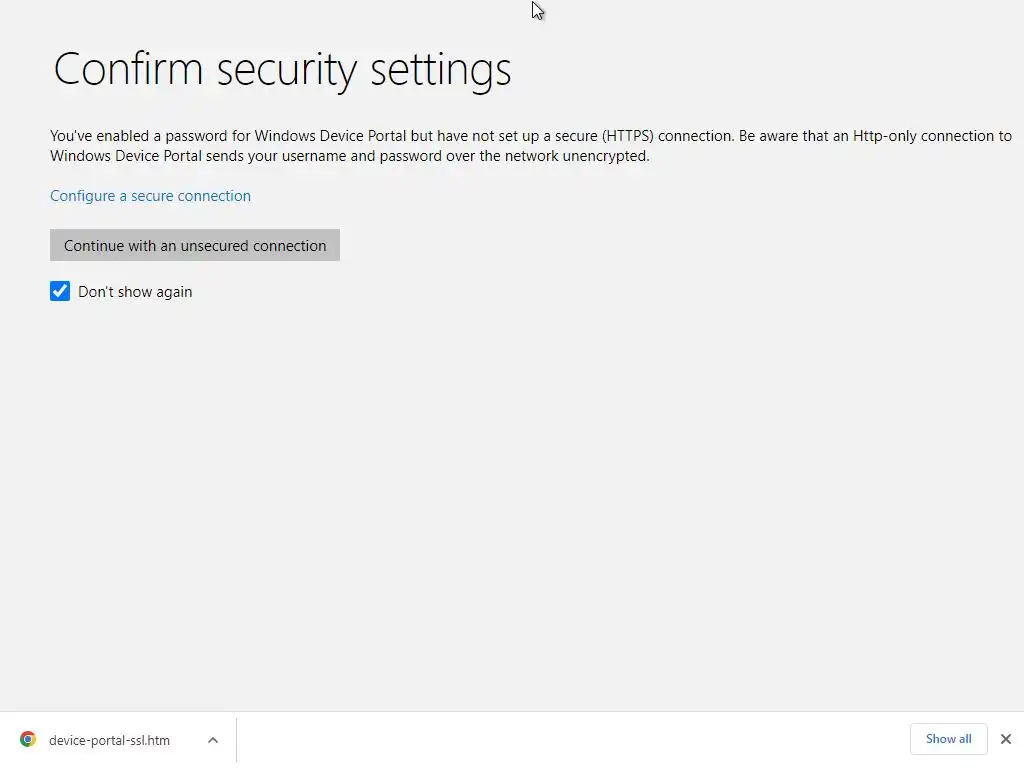This screenshot has height=768, width=1024.
Task: Click the word (HTTPS) in the warning
Action: [x=628, y=136]
